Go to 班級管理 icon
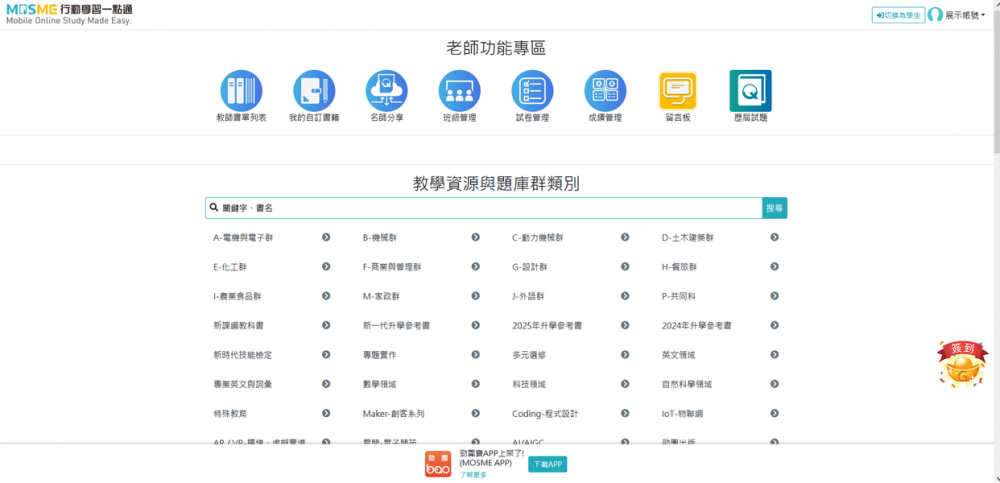 coord(459,90)
